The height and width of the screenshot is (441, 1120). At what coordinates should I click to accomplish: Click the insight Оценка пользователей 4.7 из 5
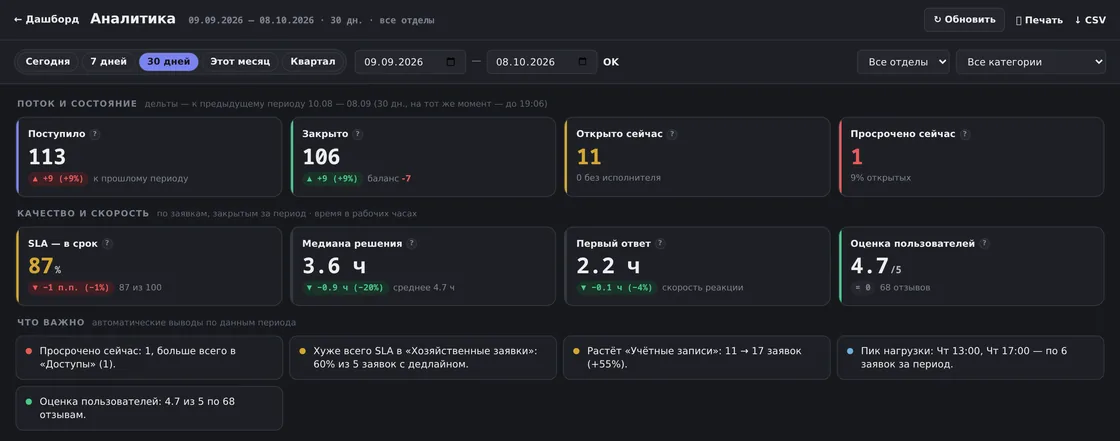tap(149, 408)
